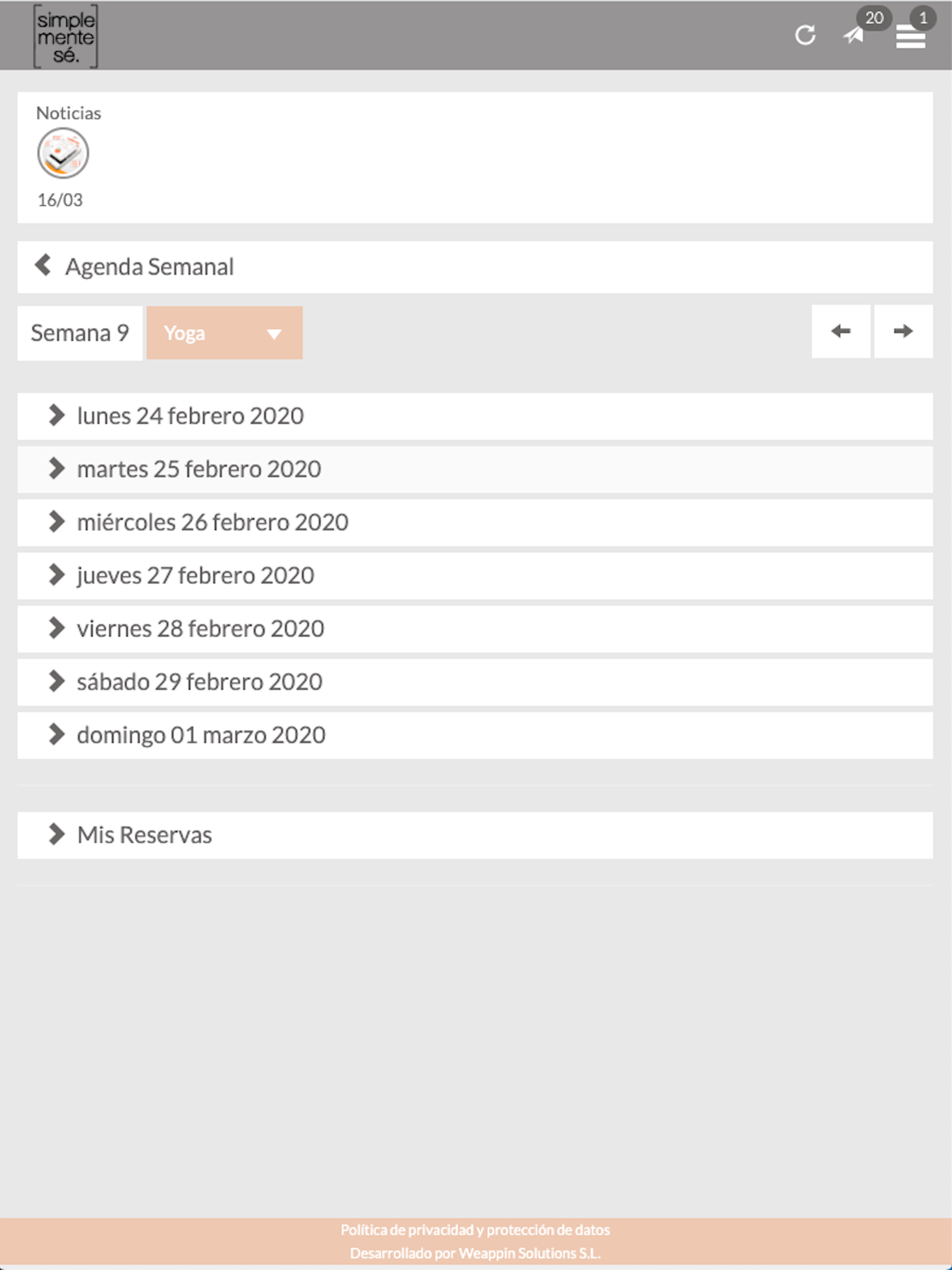Expand the Mis Reservas section

click(x=475, y=835)
